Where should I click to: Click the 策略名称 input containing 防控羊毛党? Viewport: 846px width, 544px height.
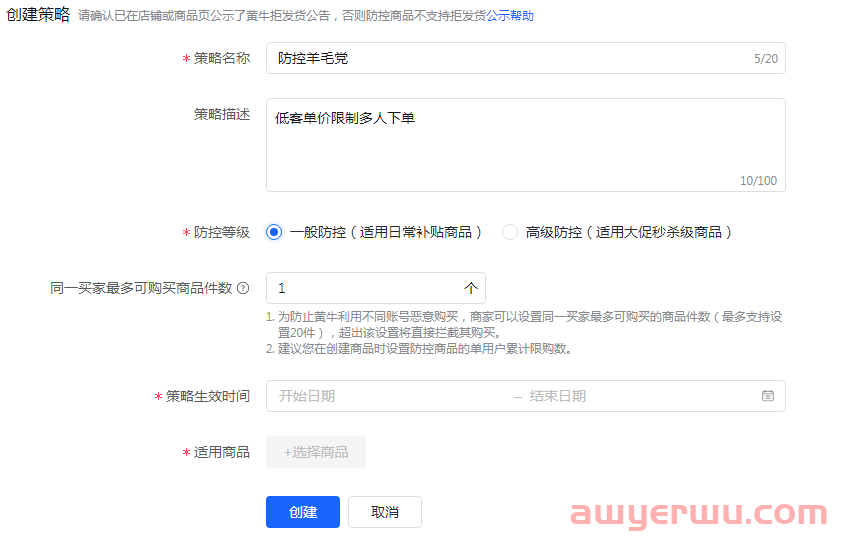(x=500, y=59)
